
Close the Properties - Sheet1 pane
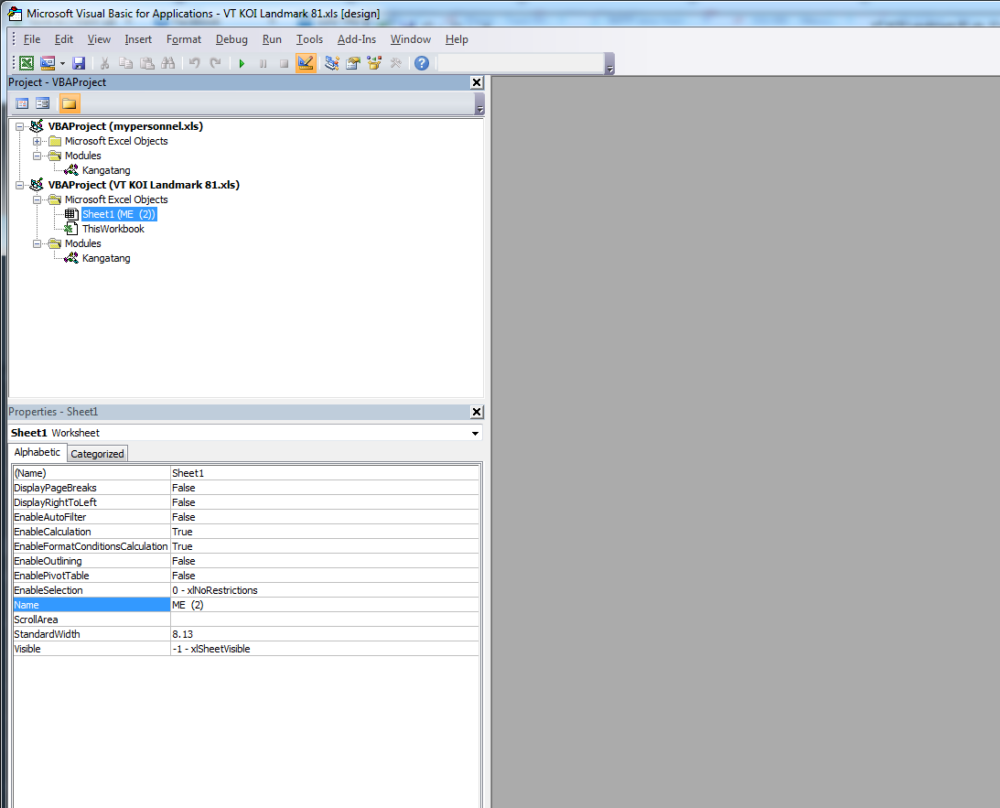click(x=476, y=412)
